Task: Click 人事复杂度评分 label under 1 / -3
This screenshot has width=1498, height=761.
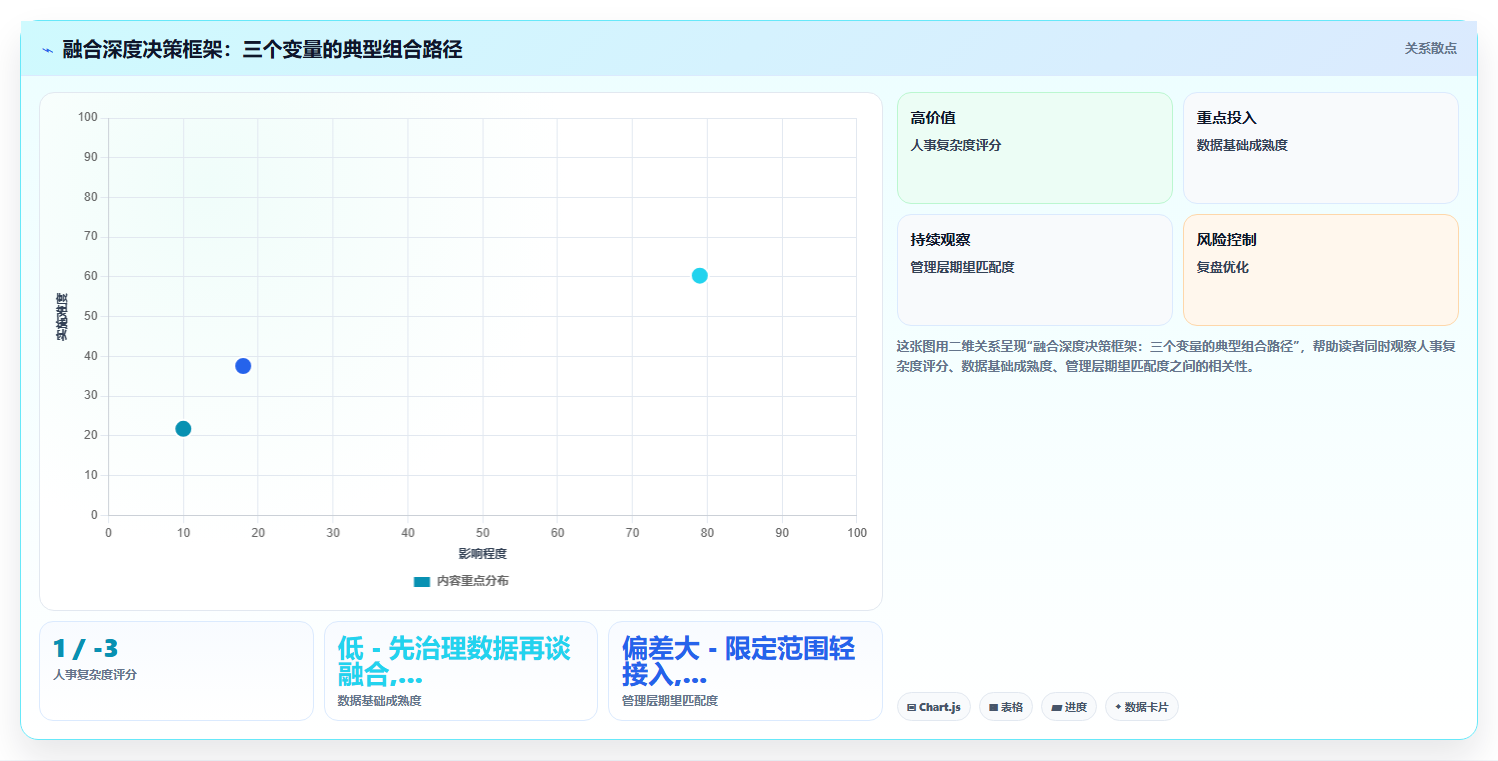Action: 95,675
